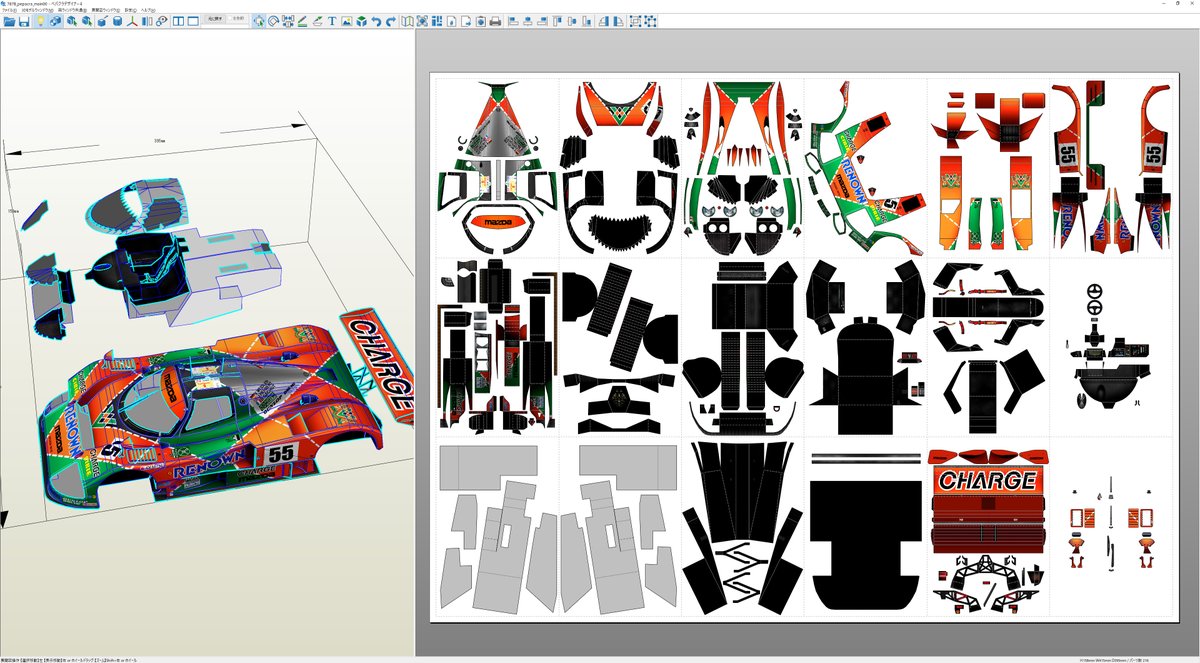Select the highlighted select-and-move parts tool

pyautogui.click(x=258, y=20)
